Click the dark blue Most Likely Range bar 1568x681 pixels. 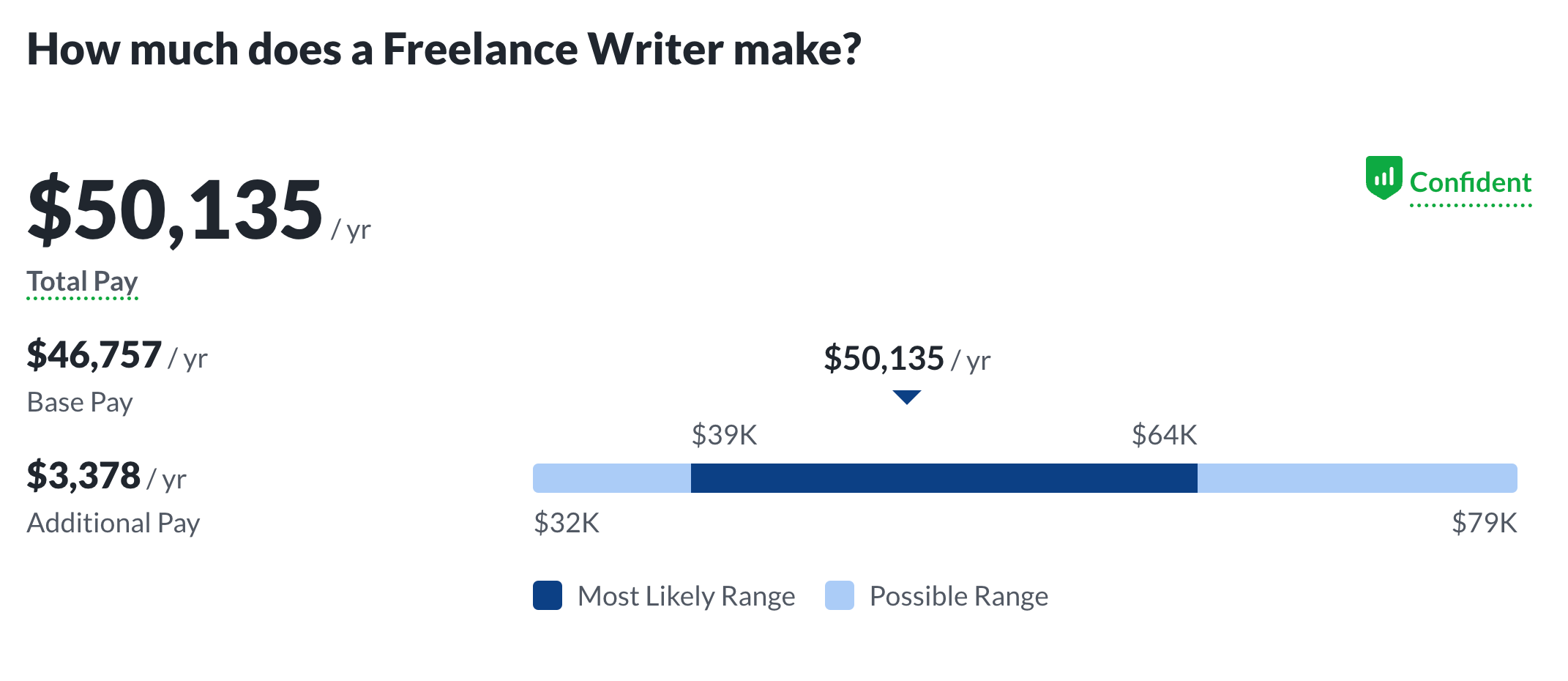[944, 478]
